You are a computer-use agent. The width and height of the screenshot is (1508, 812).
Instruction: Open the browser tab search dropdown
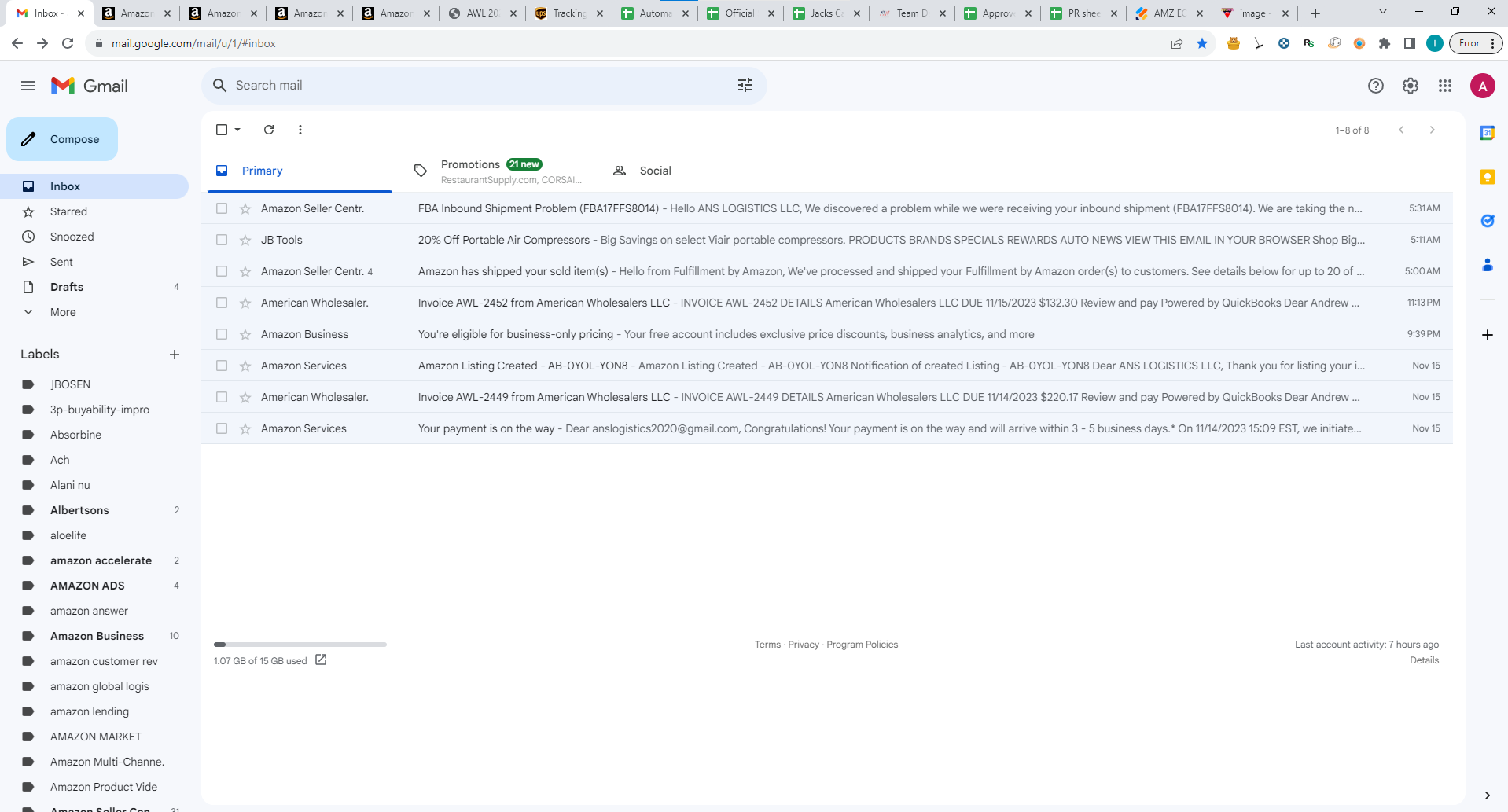click(x=1383, y=12)
